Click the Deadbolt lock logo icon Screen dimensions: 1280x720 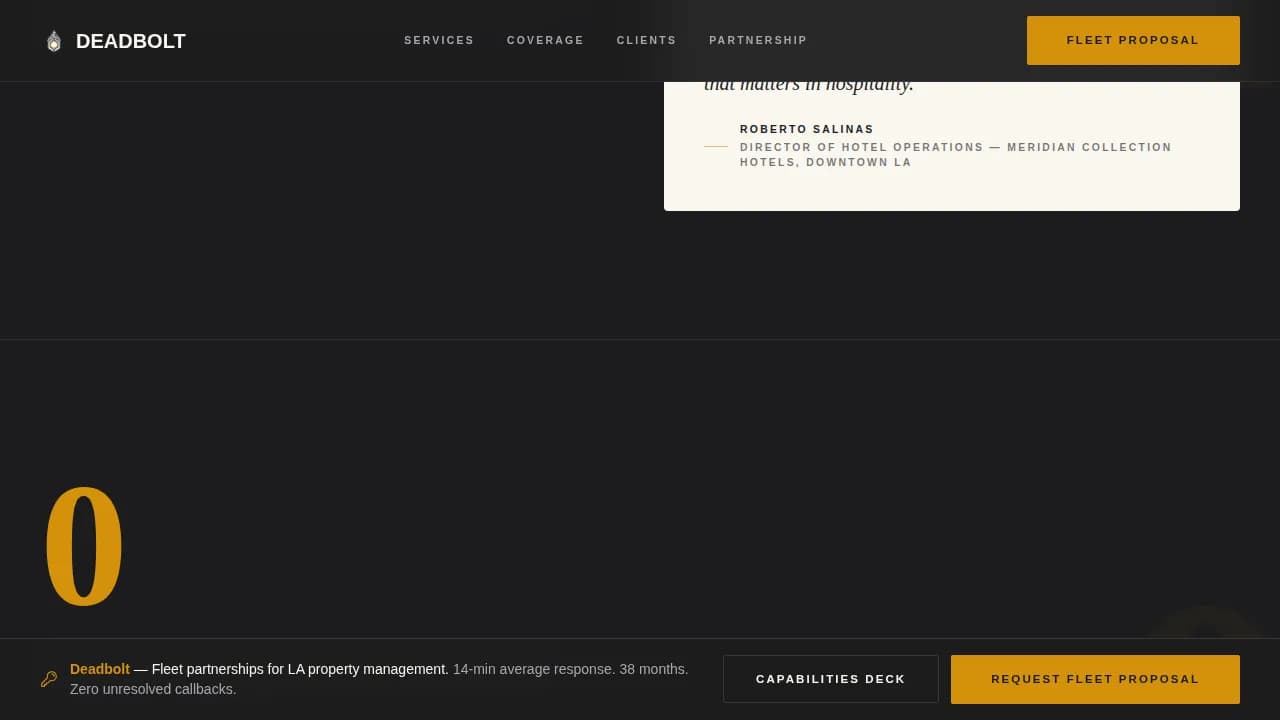54,41
